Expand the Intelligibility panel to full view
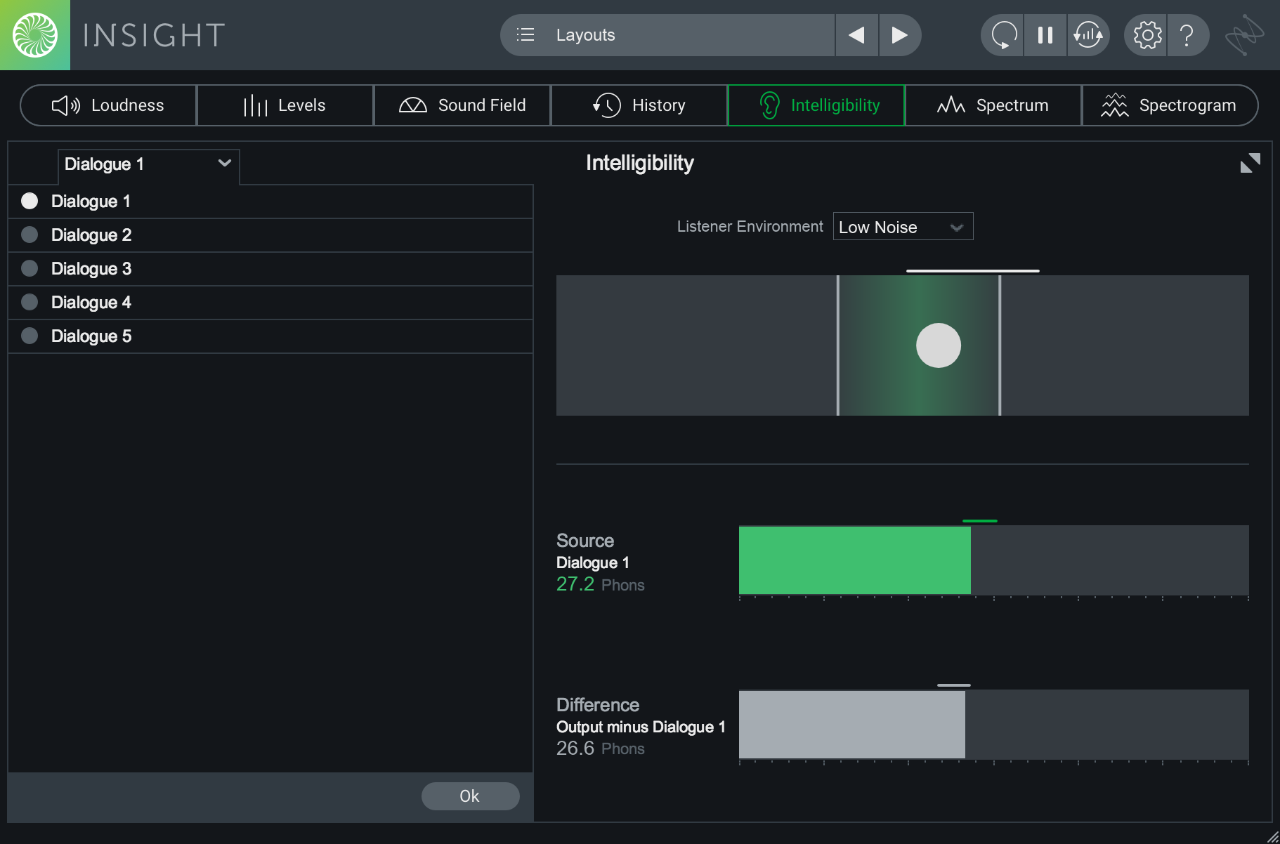1280x844 pixels. pos(1250,164)
